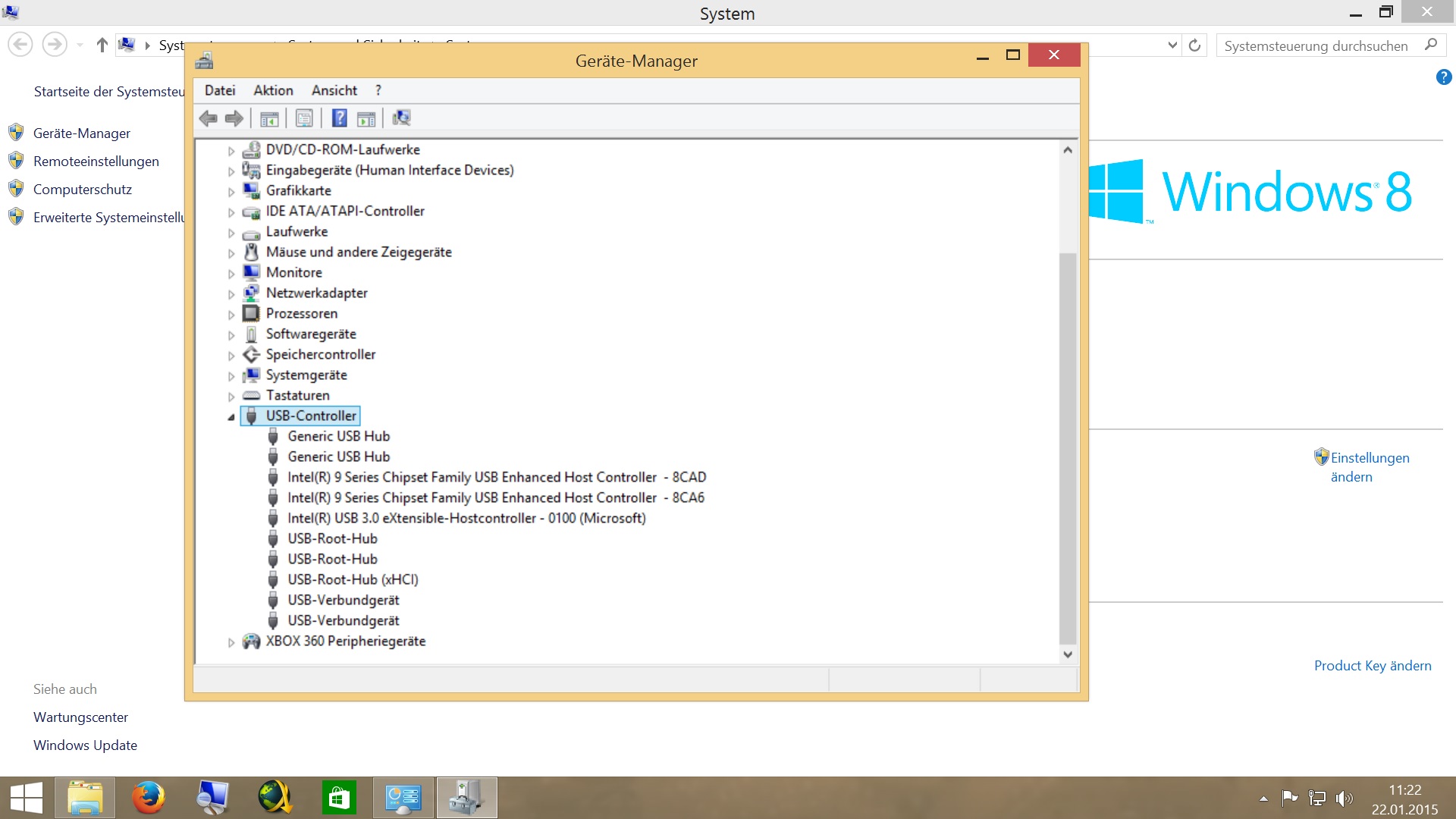Open the Aktion menu
The height and width of the screenshot is (819, 1456).
coord(273,90)
